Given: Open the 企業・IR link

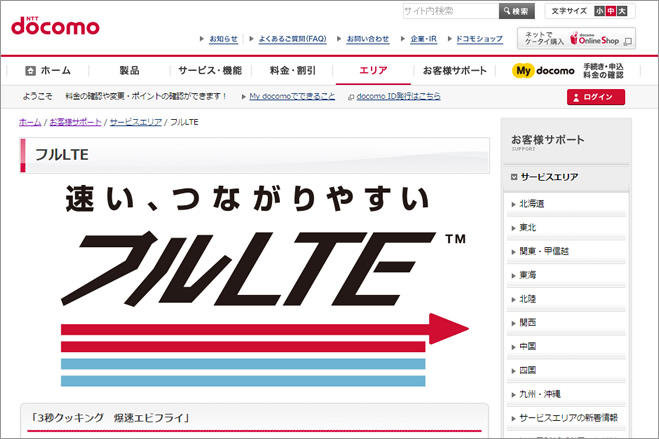Looking at the screenshot, I should pos(424,39).
